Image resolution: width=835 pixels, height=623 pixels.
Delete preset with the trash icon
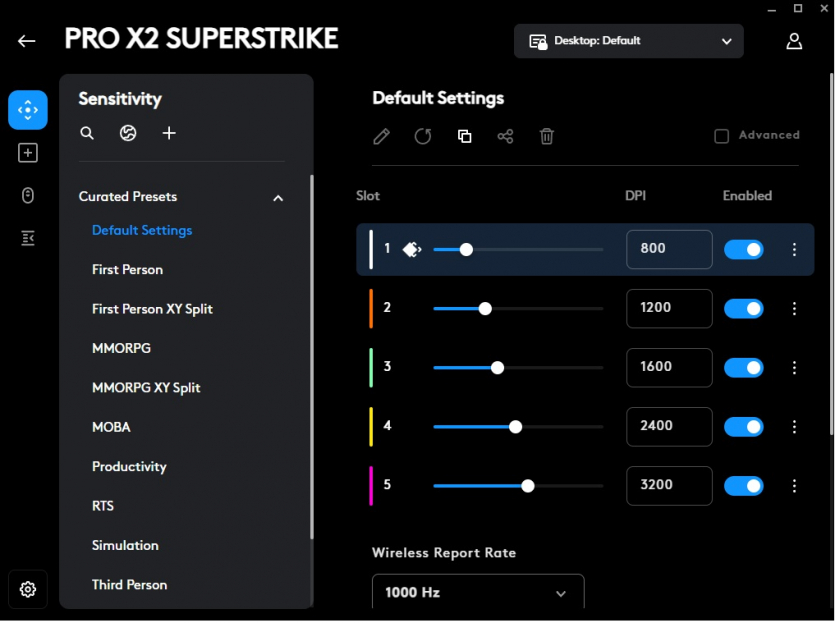547,136
